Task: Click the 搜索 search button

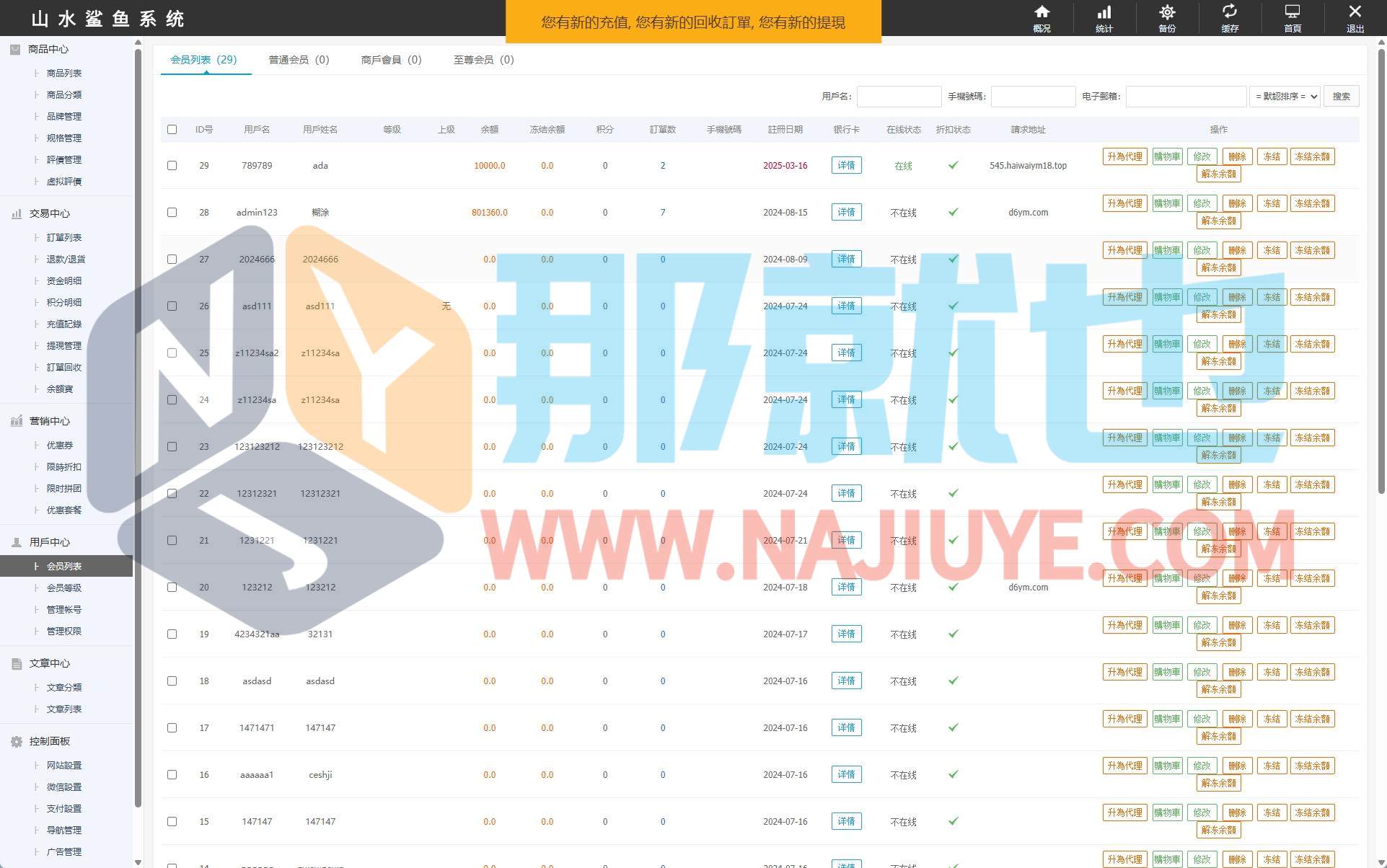Action: click(1341, 97)
